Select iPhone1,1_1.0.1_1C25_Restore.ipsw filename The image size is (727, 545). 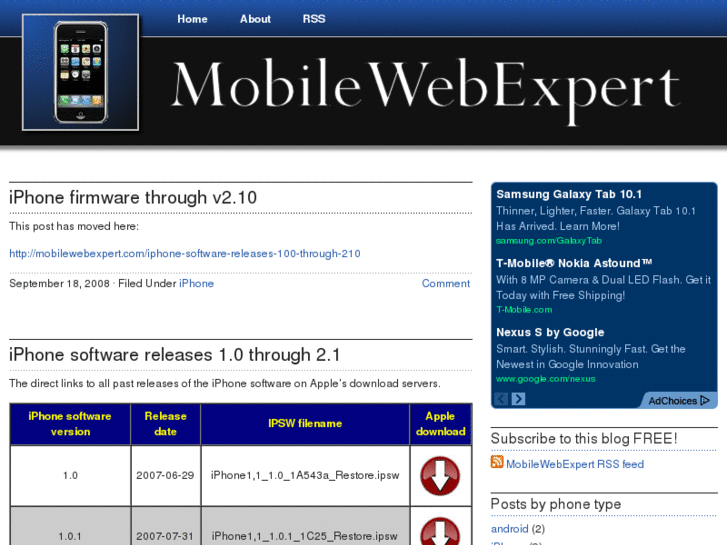[305, 536]
